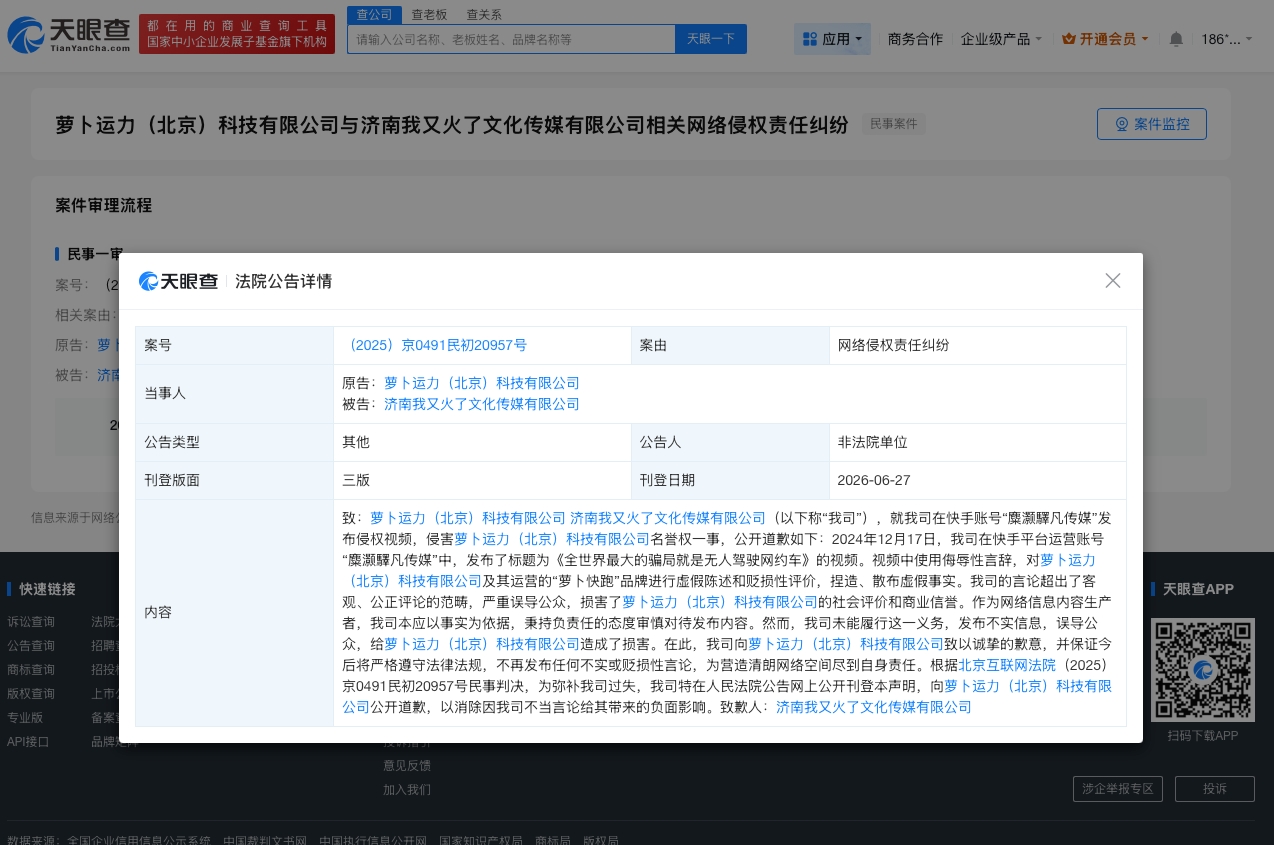Open the 应用 dropdown menu

click(x=833, y=39)
